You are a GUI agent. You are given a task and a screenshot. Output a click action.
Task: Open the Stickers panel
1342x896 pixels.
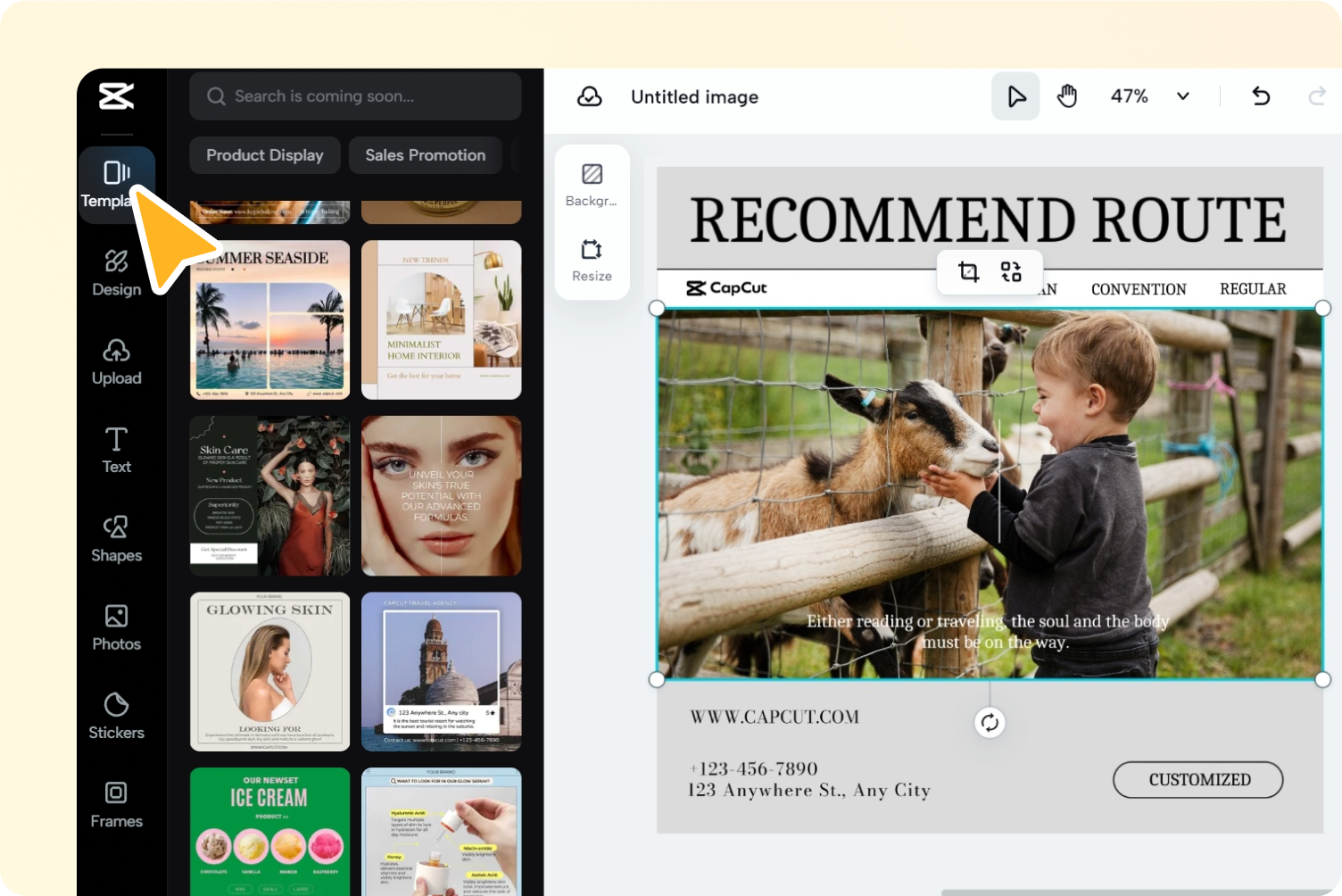[117, 716]
